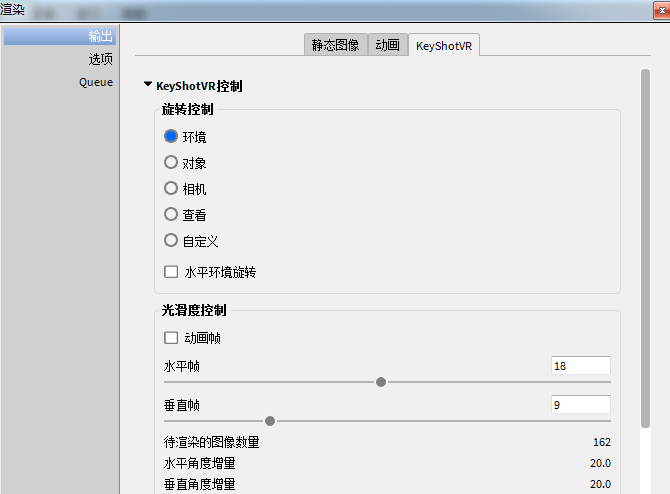Screen dimensions: 670x494
Task: Choose the 查看 radio option
Action: click(171, 214)
